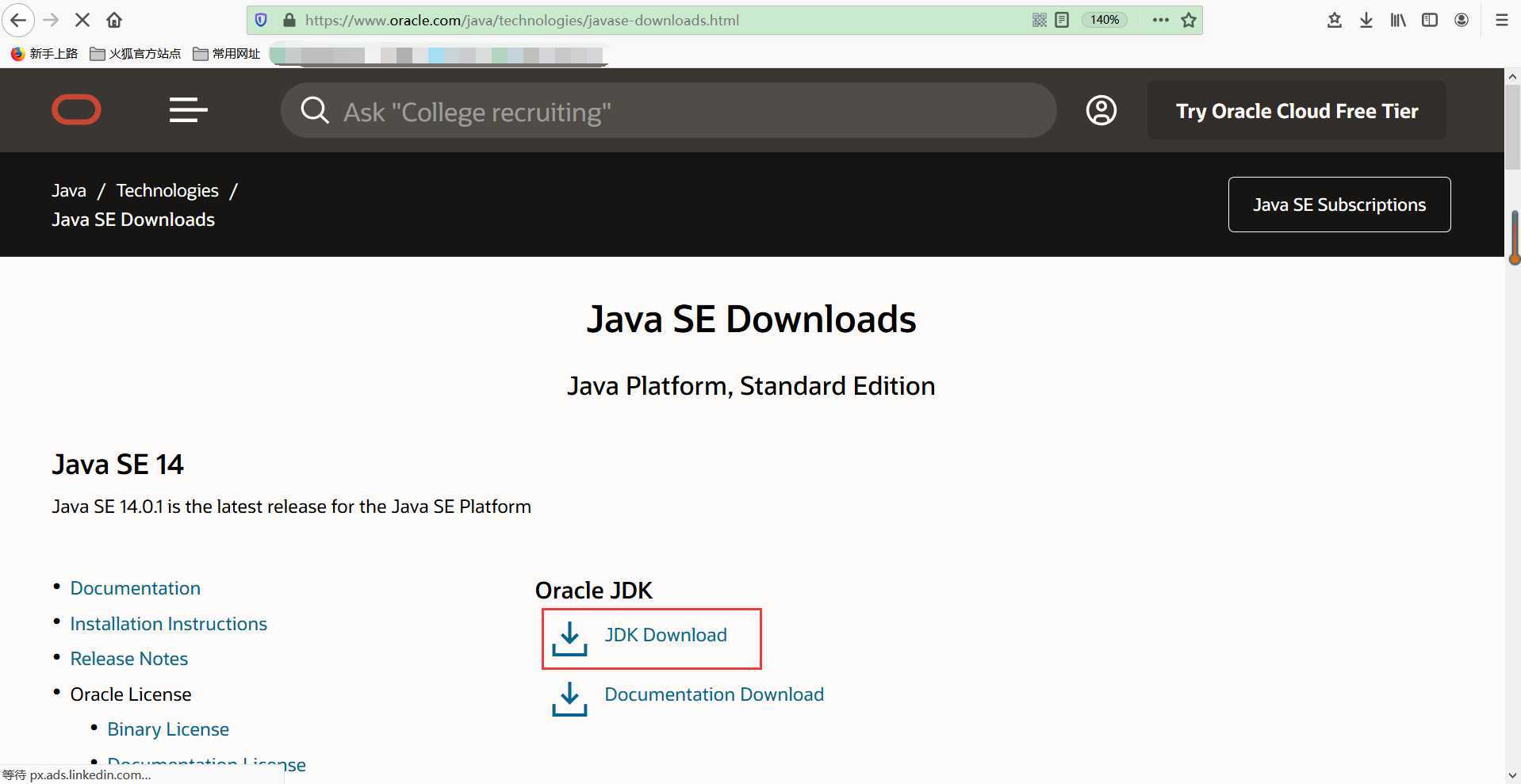Screen dimensions: 1521x784
Task: Open the Binary License link
Action: point(167,729)
